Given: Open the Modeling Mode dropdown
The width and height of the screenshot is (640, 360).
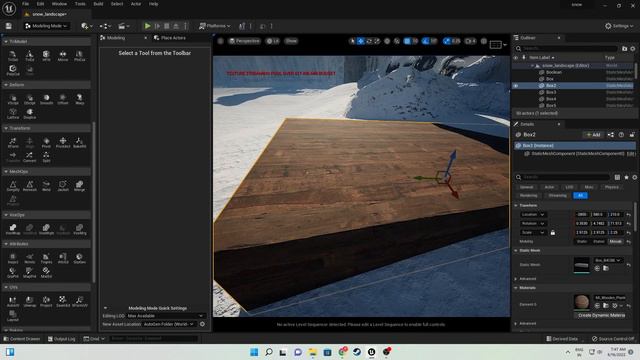Looking at the screenshot, I should click(46, 26).
